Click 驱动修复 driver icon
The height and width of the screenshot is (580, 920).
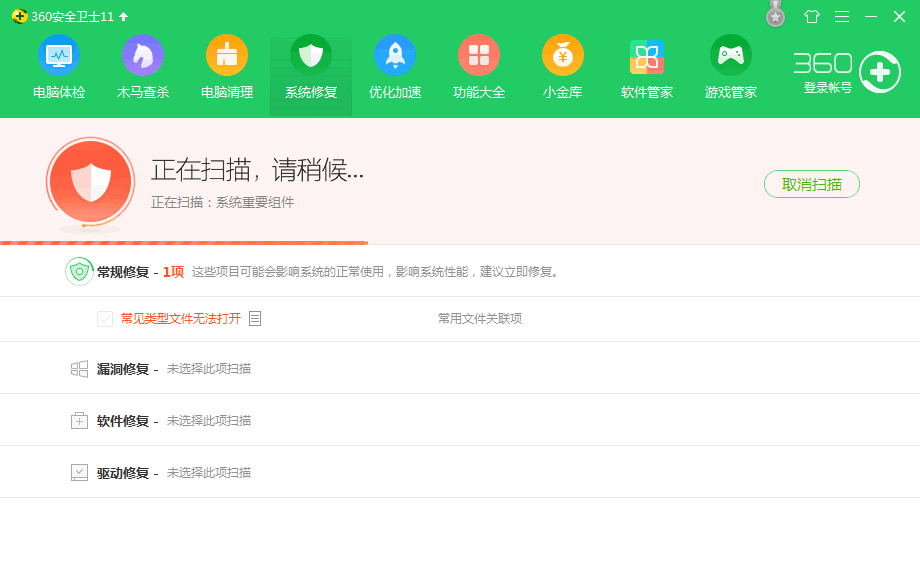click(79, 473)
